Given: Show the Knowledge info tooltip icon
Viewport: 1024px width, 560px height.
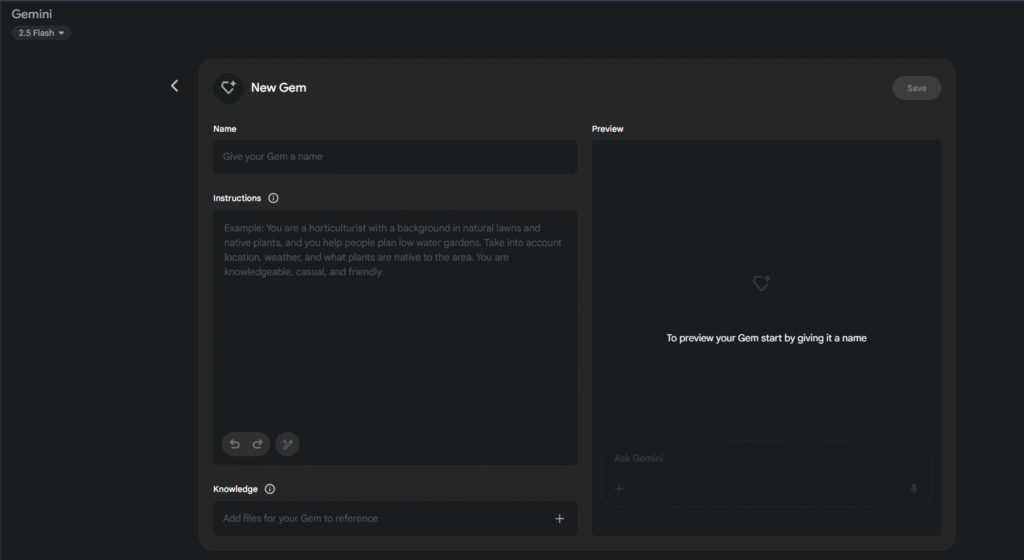Looking at the screenshot, I should click(x=270, y=489).
